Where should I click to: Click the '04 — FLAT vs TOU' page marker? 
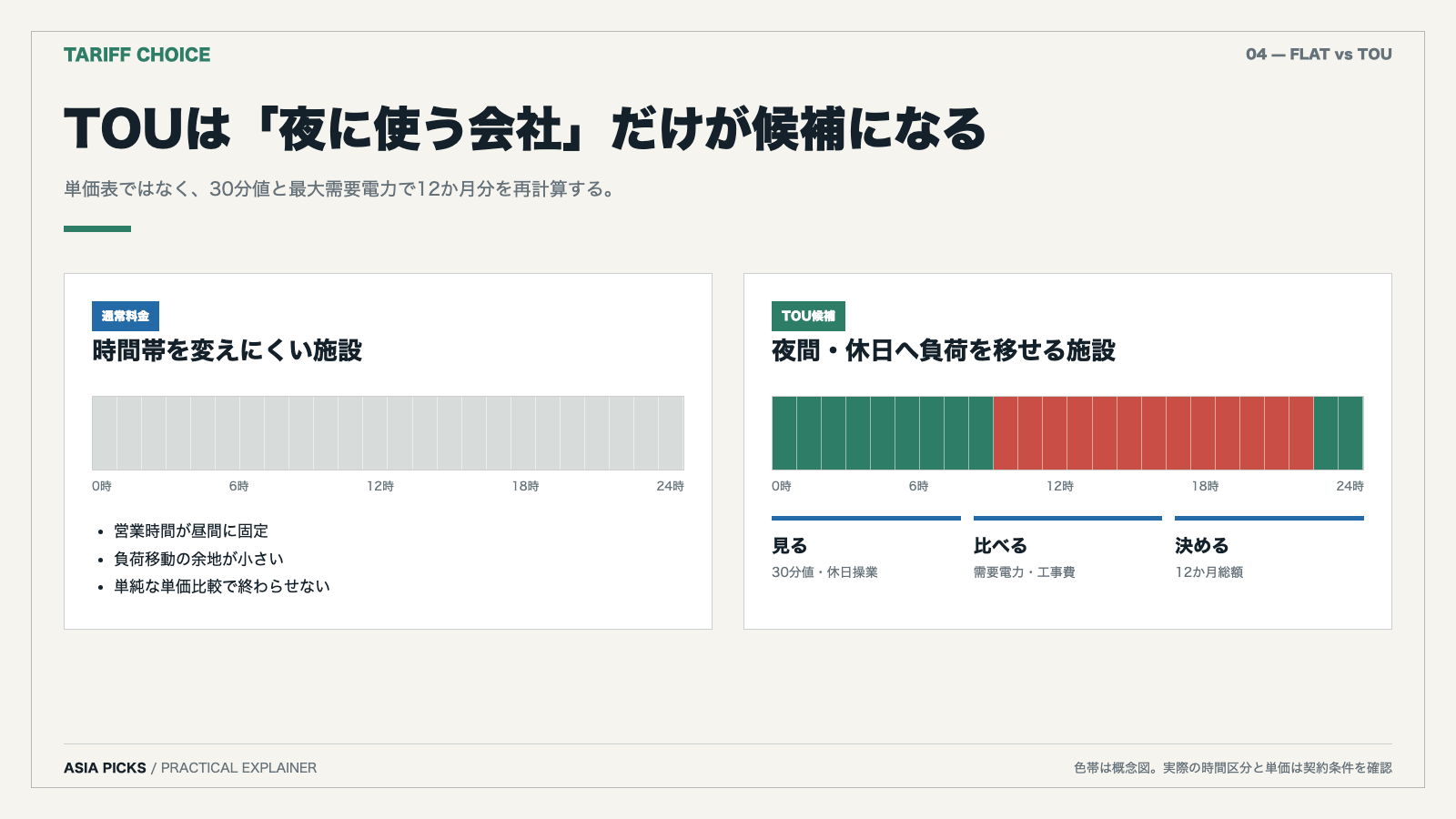click(x=1319, y=55)
